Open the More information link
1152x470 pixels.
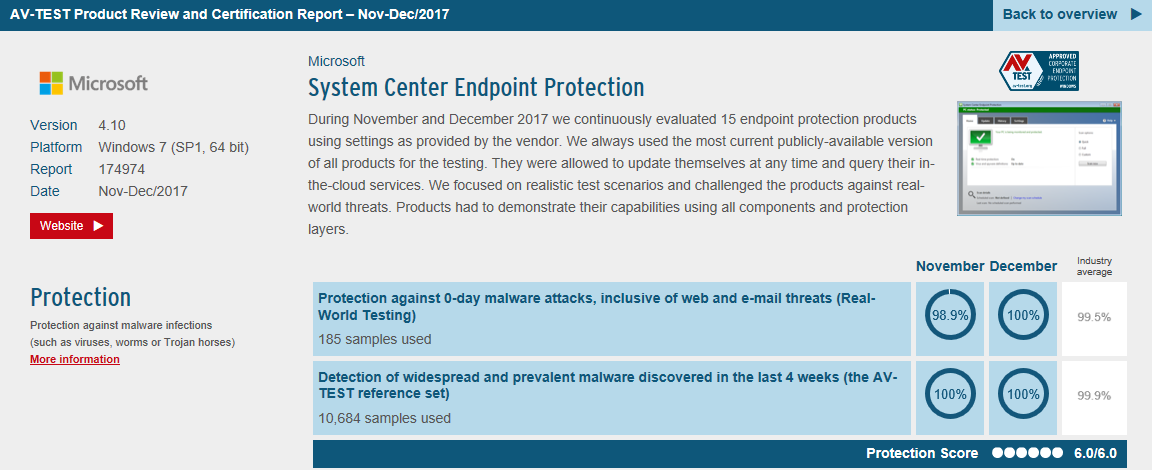[75, 359]
